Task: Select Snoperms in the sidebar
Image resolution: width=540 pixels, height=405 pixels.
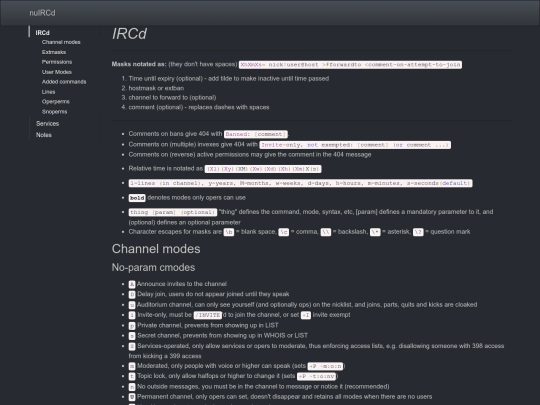Action: point(54,112)
